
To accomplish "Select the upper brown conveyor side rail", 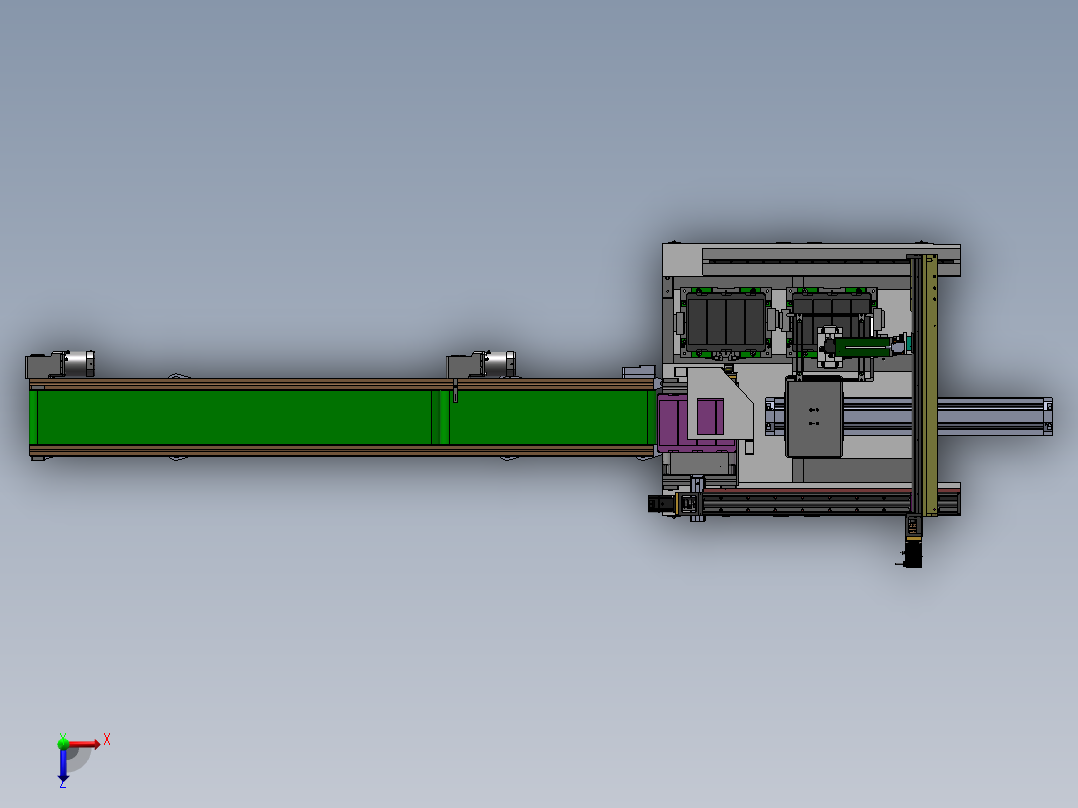I will point(342,384).
